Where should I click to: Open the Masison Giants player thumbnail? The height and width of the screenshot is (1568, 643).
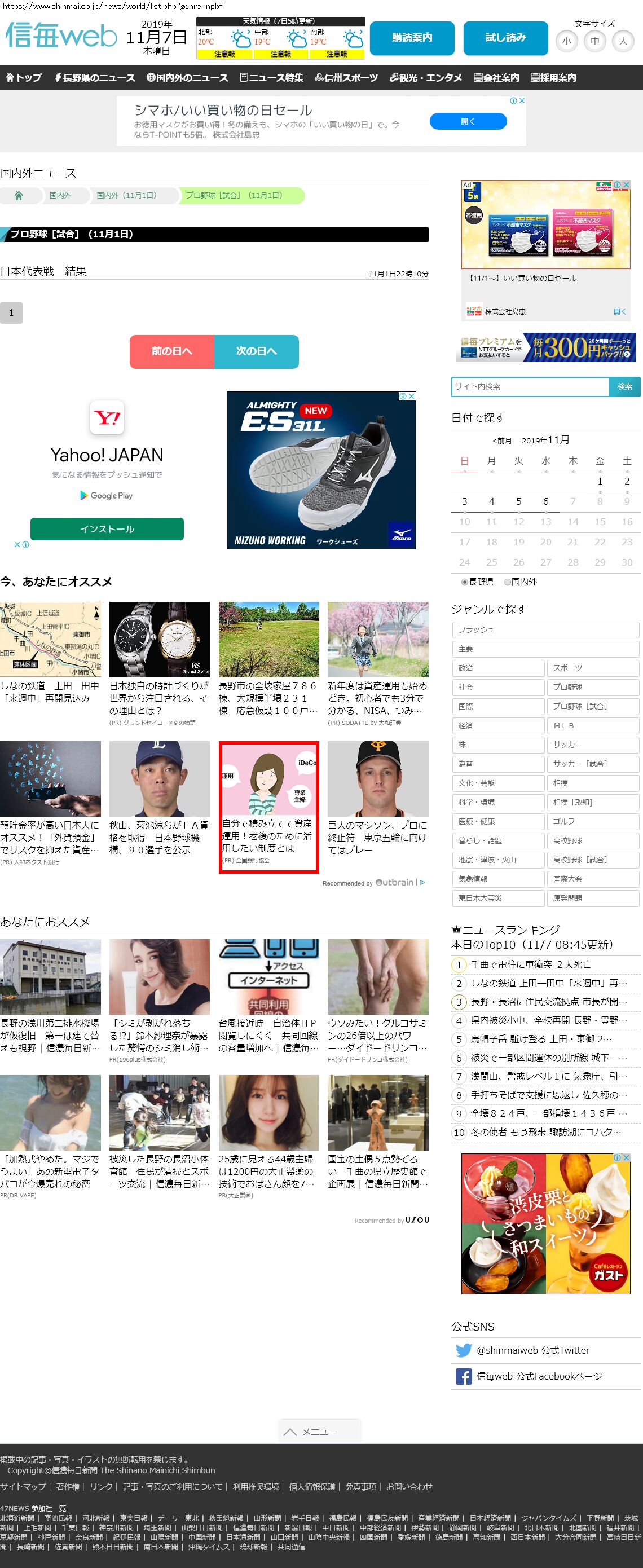[377, 778]
